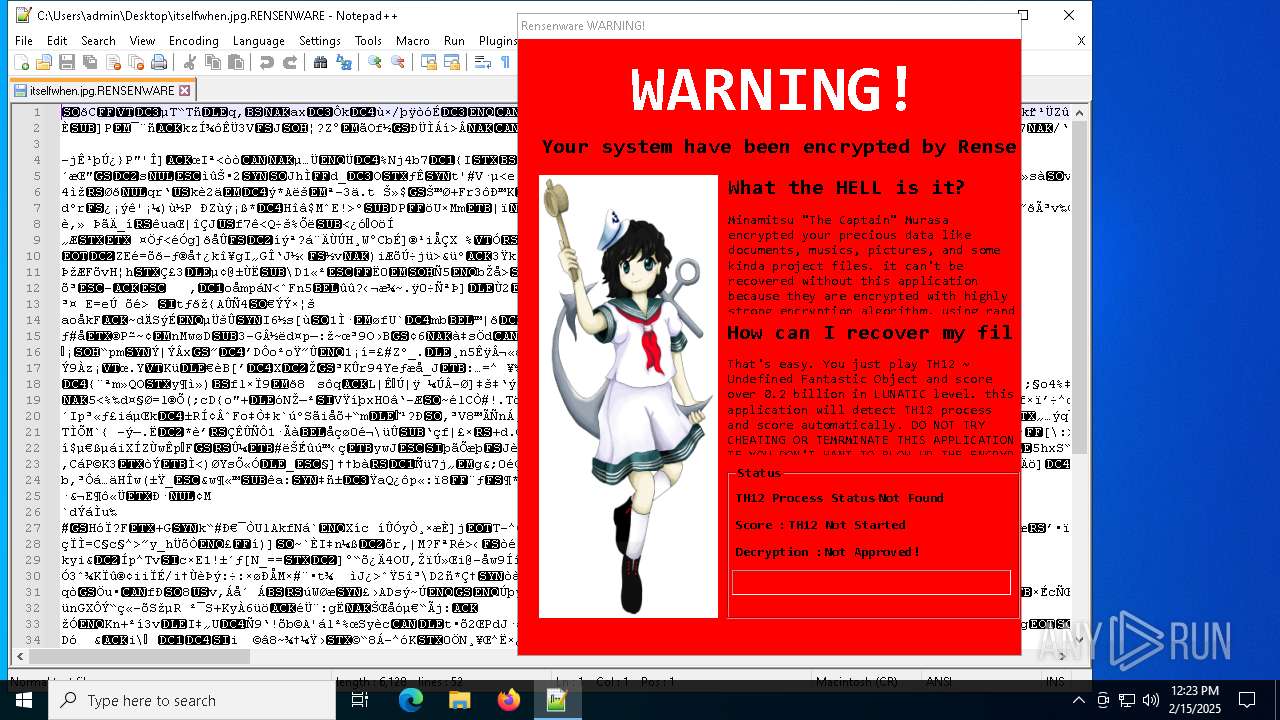Save all files toolbar icon
Screen dimensions: 1280x720
click(89, 62)
